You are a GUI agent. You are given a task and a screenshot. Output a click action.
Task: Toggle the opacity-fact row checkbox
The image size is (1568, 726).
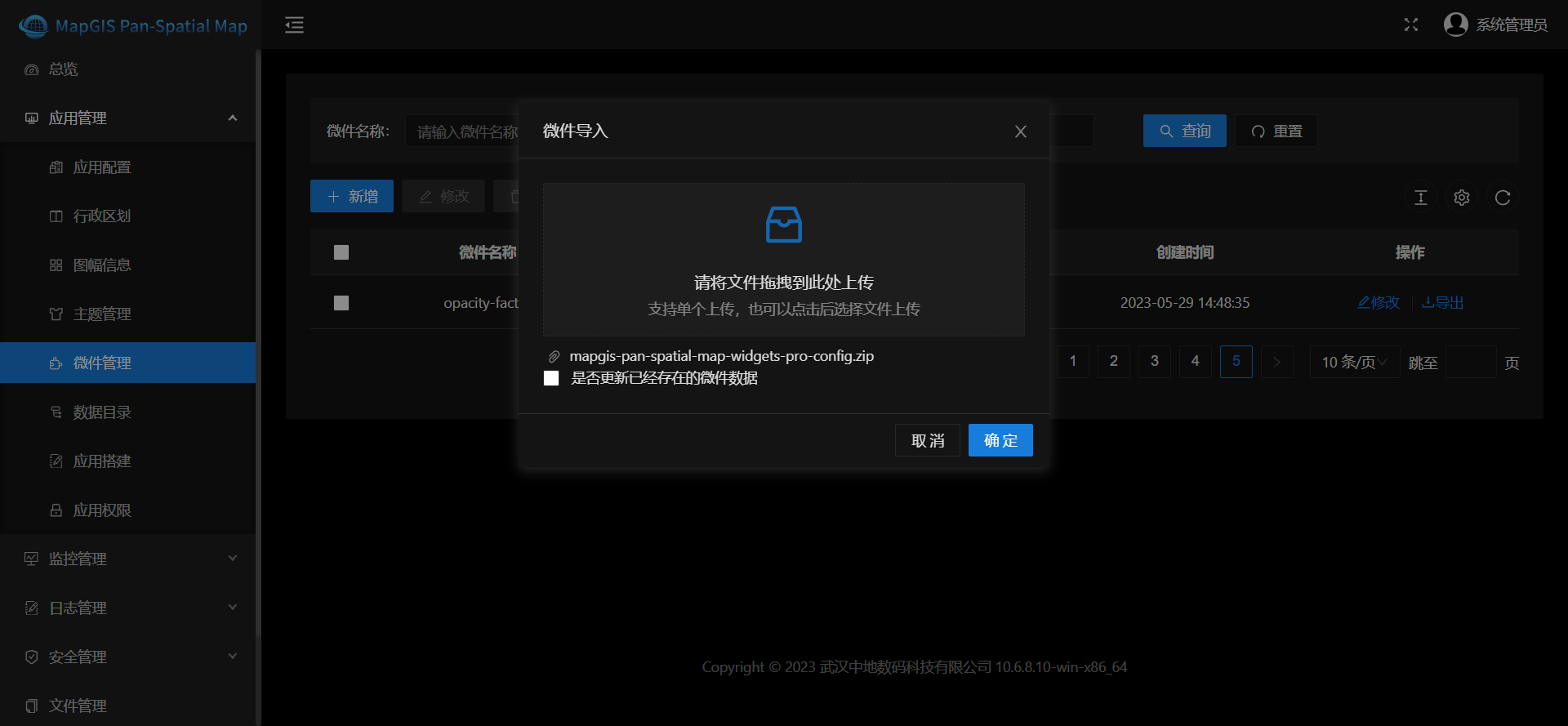click(341, 303)
